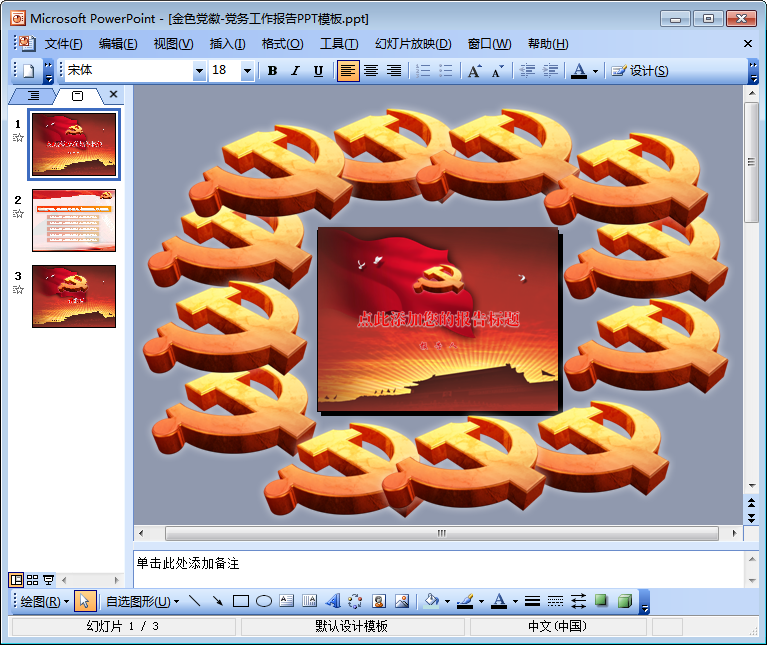
Task: Open the 设计 design pane
Action: pyautogui.click(x=639, y=71)
